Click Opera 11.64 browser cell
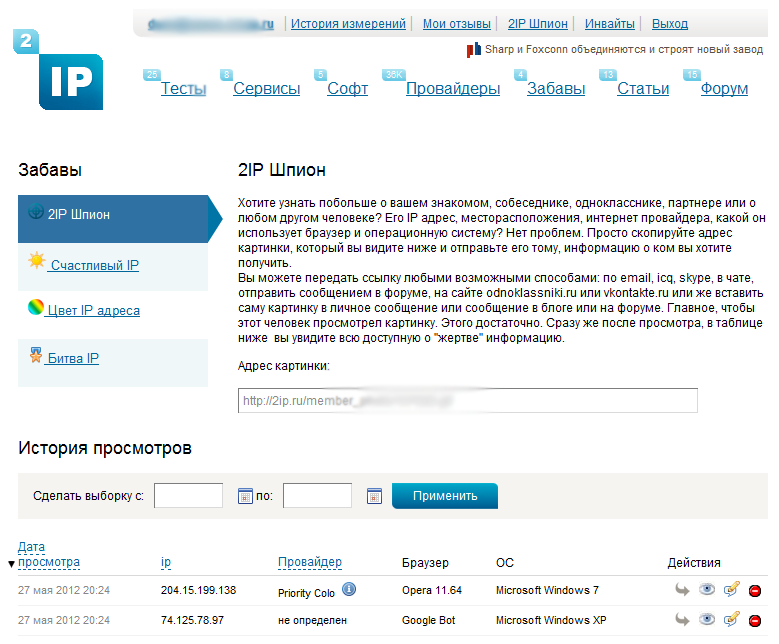The image size is (779, 644). tap(432, 590)
